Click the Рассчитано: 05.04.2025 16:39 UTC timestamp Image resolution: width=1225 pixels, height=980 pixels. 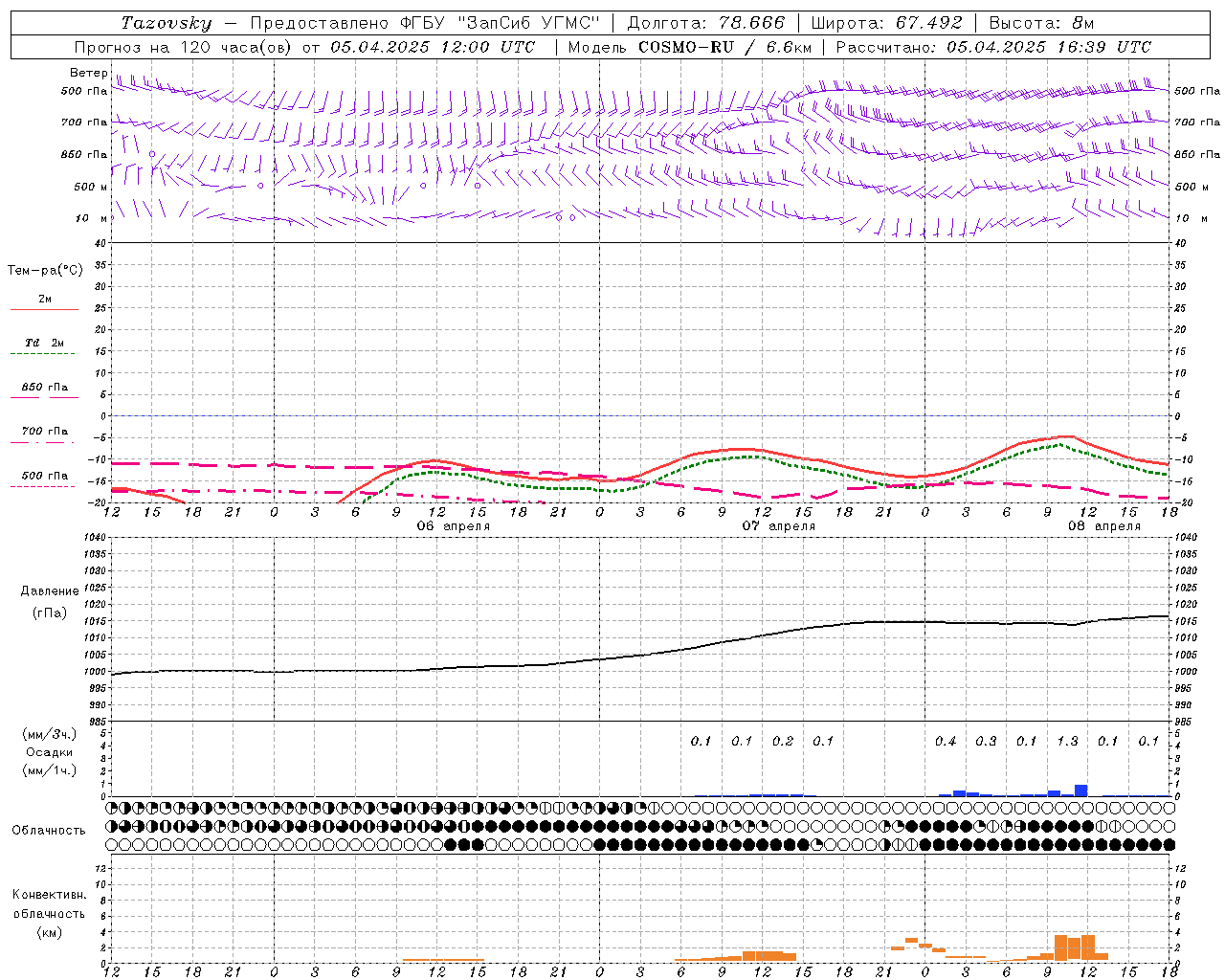pos(994,47)
